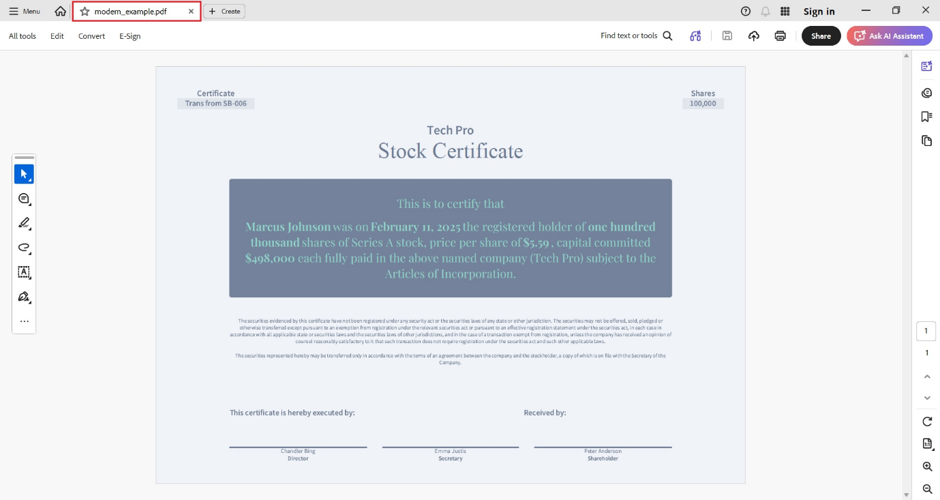Open more tools ellipsis in quick toolbar
Screen dimensions: 940x500
click(24, 321)
